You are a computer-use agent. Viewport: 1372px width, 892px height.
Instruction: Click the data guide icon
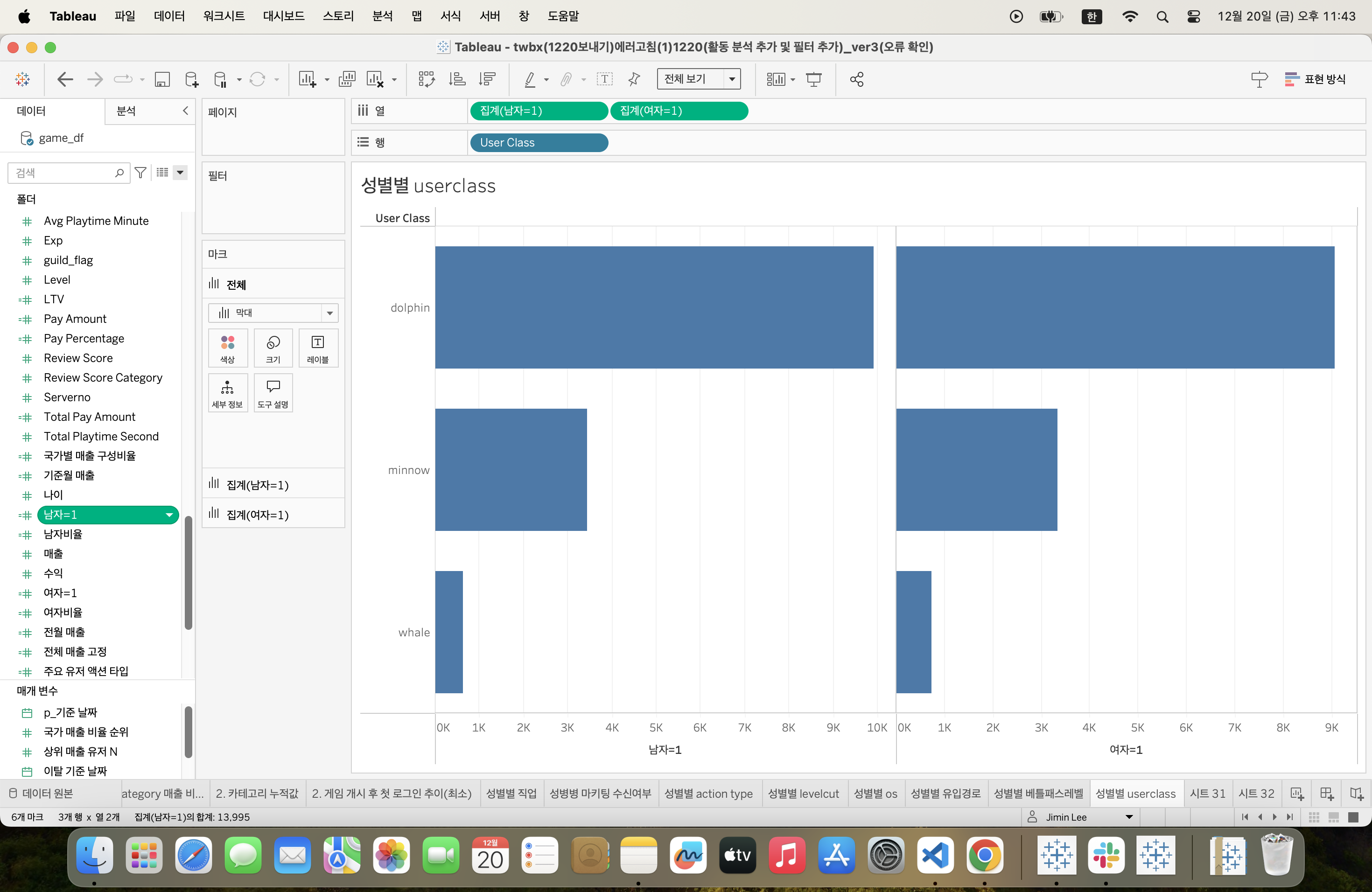tap(1259, 79)
